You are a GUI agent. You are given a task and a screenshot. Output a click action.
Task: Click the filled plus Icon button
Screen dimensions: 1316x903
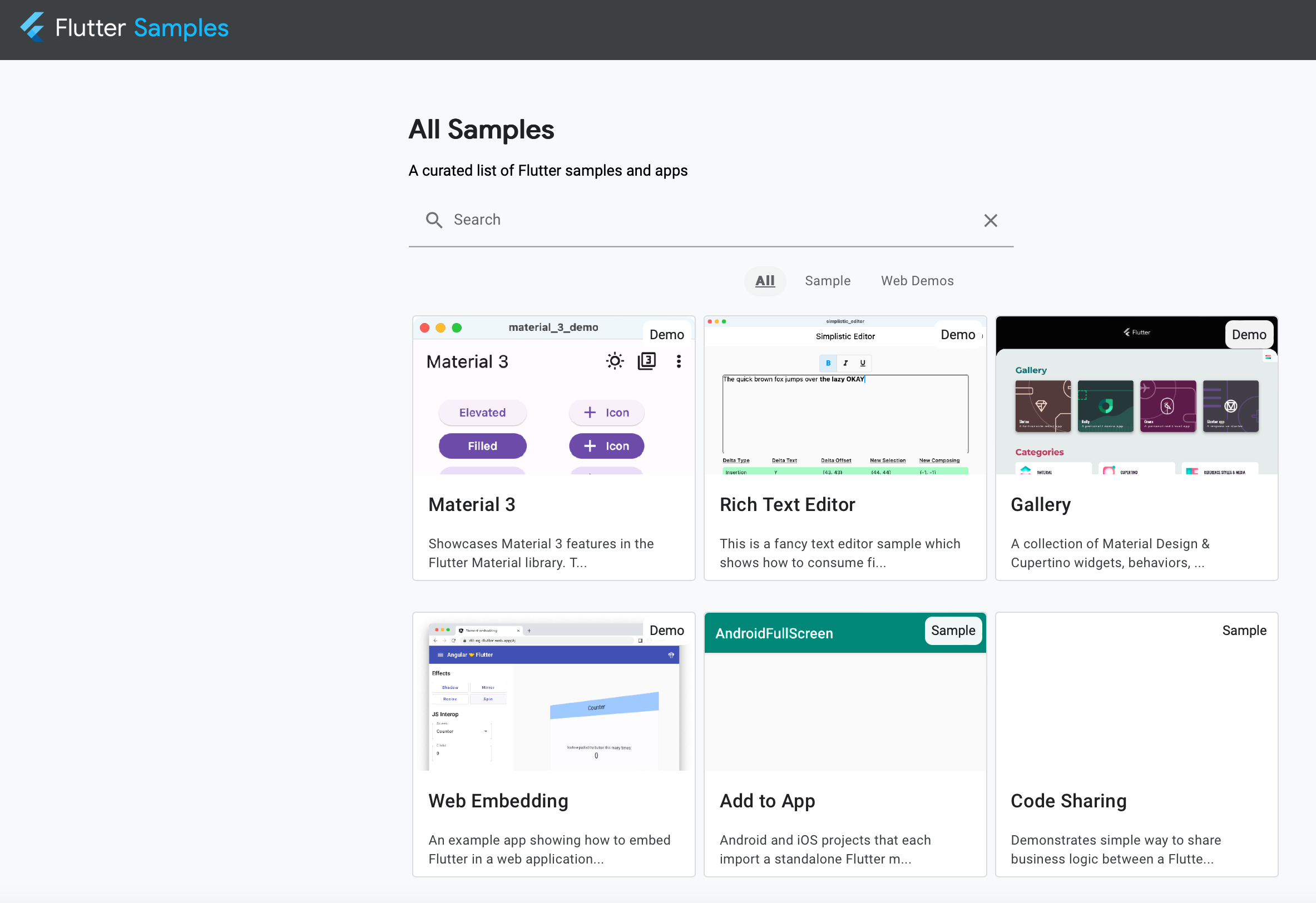click(606, 445)
